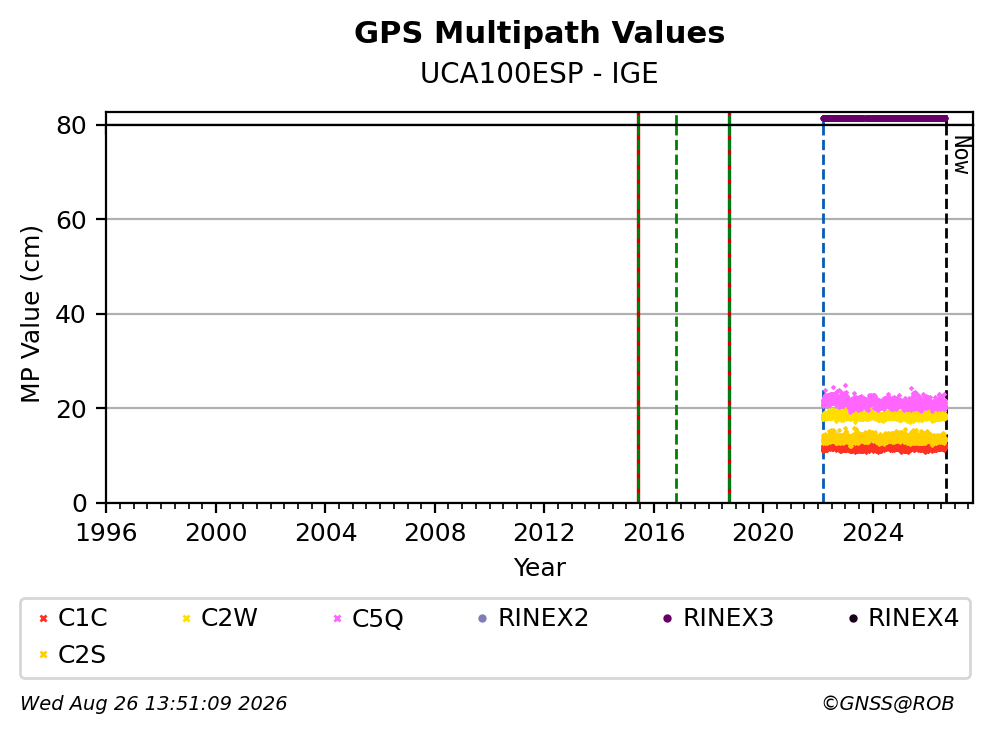The width and height of the screenshot is (992, 734).
Task: Click the Year axis label
Action: click(539, 567)
